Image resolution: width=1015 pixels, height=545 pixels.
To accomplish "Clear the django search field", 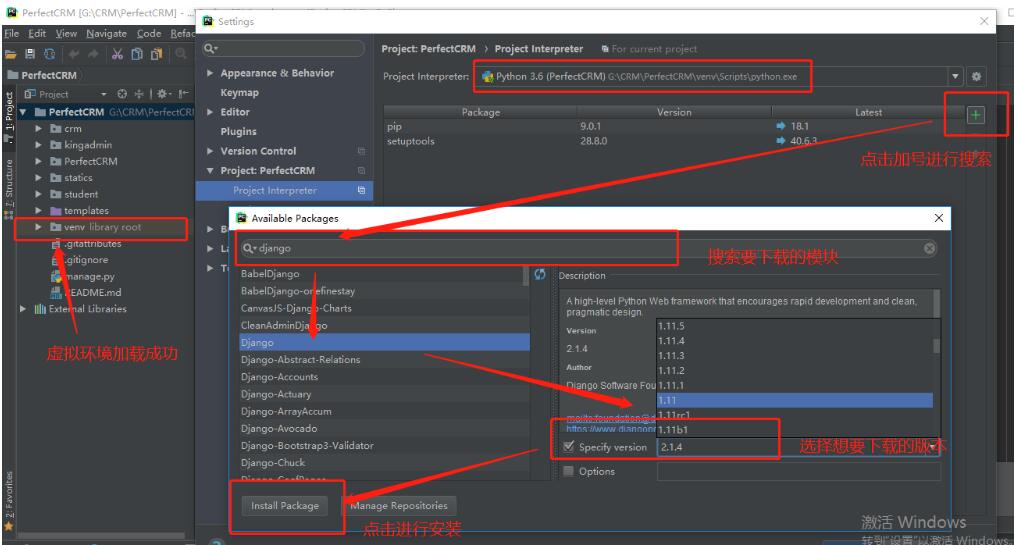I will click(930, 248).
